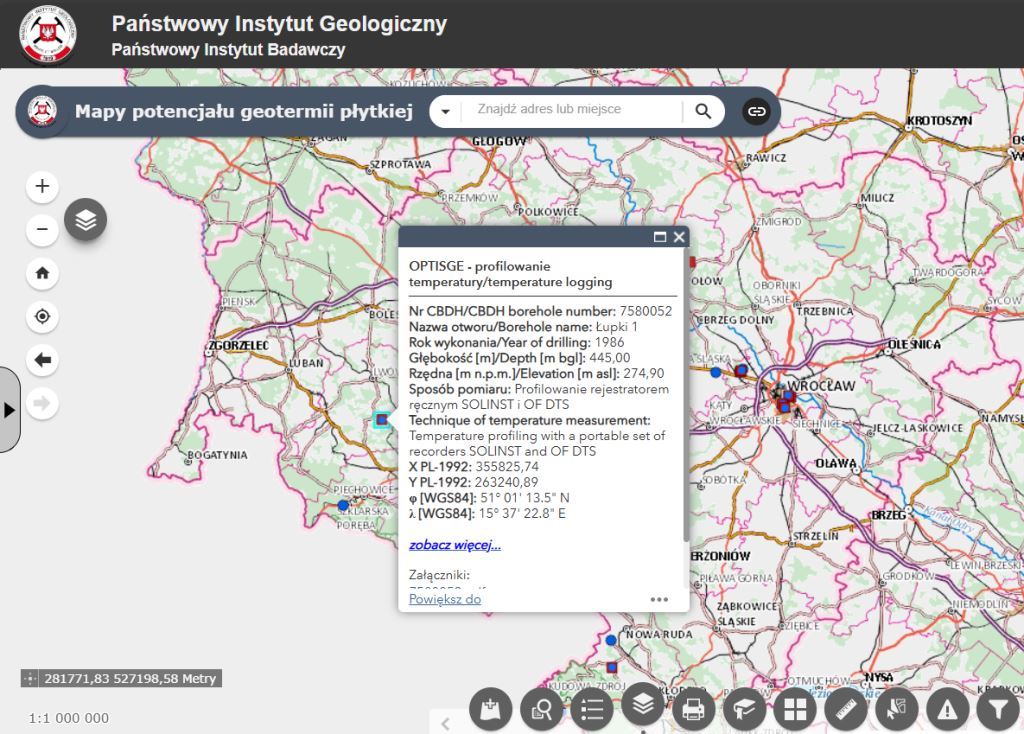Focus the 'Znajdź adres lub miejsce' field
The image size is (1024, 734).
click(x=571, y=110)
